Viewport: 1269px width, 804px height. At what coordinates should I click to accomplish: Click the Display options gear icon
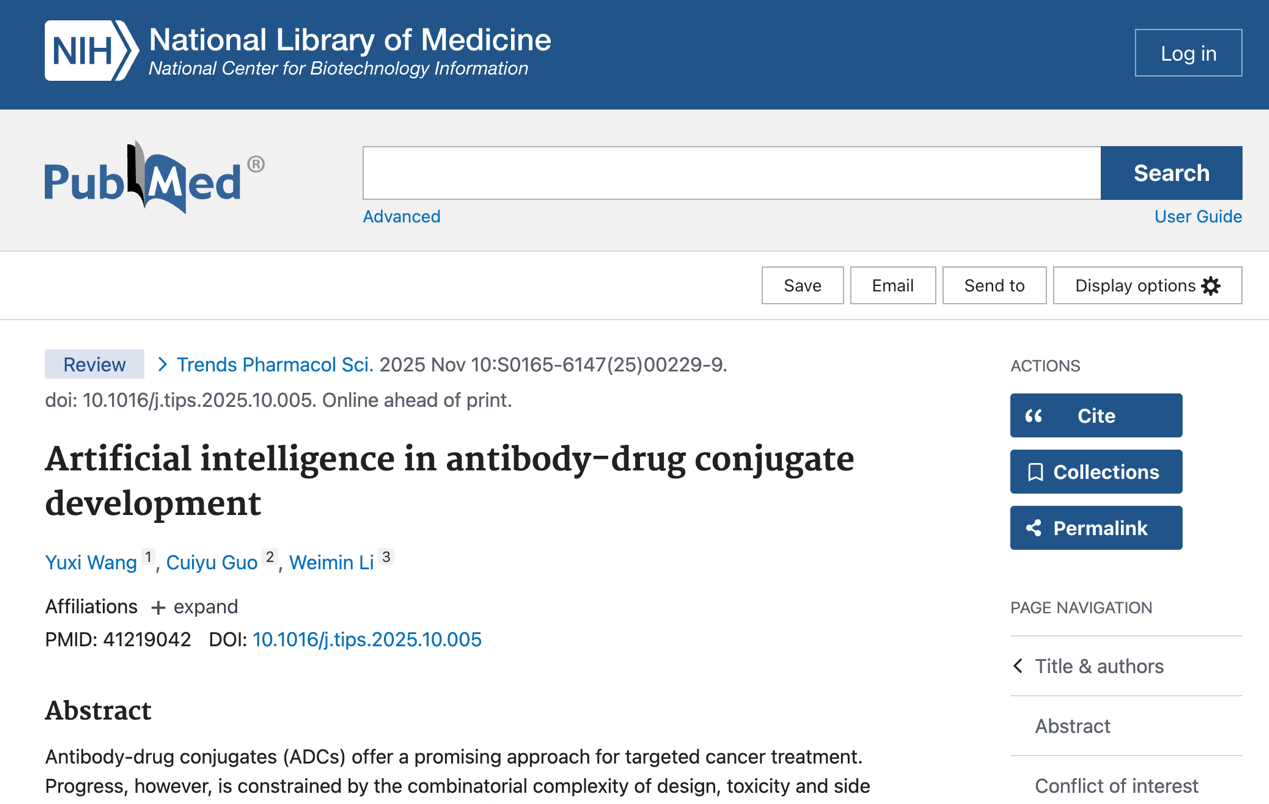(x=1211, y=286)
